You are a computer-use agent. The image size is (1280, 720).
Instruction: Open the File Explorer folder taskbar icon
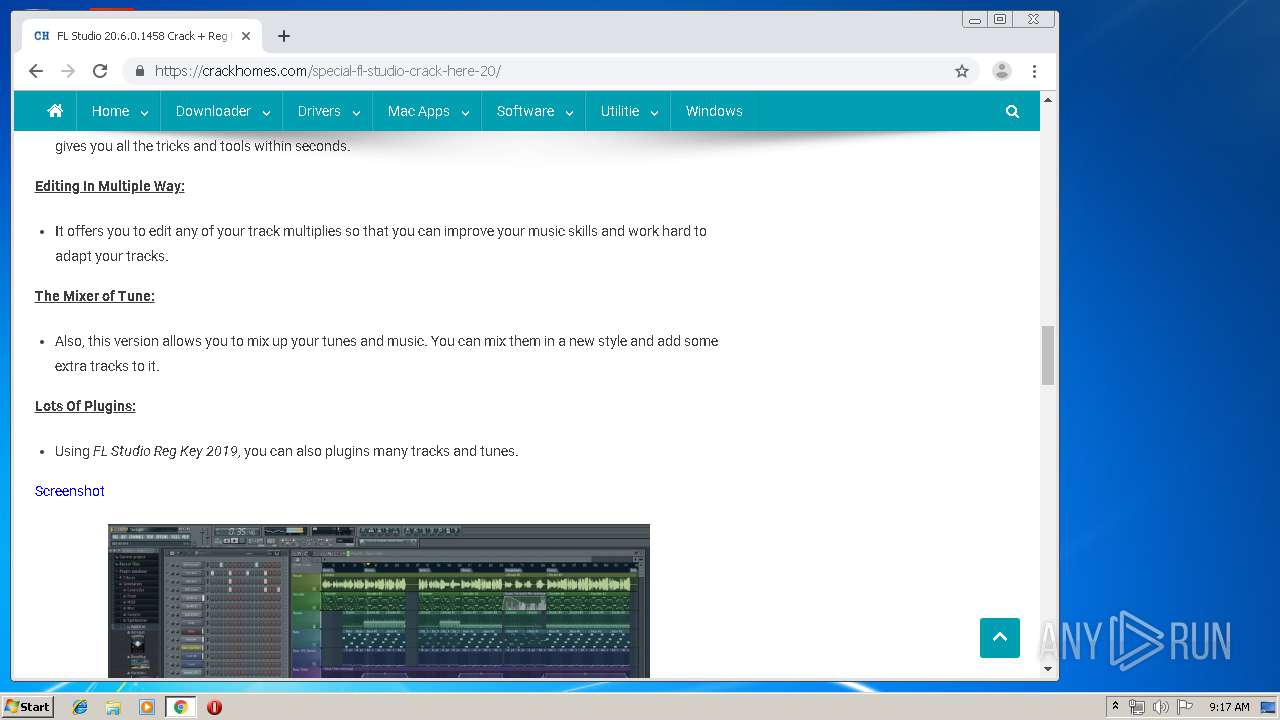coord(113,707)
